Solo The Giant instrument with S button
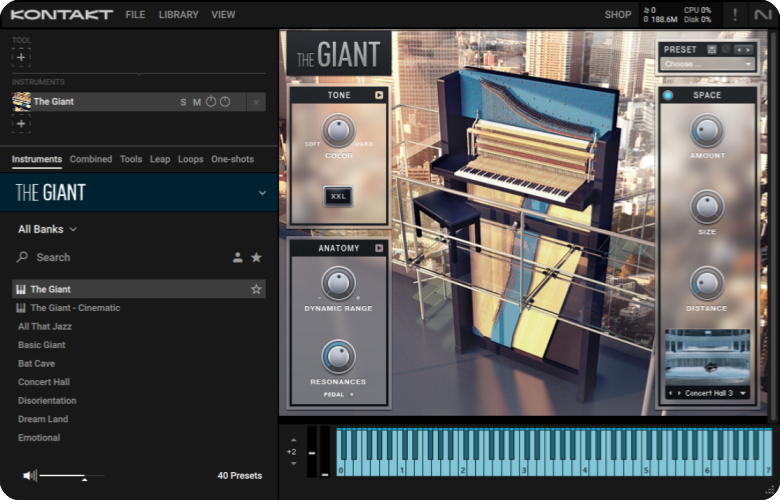The width and height of the screenshot is (780, 500). click(x=183, y=102)
